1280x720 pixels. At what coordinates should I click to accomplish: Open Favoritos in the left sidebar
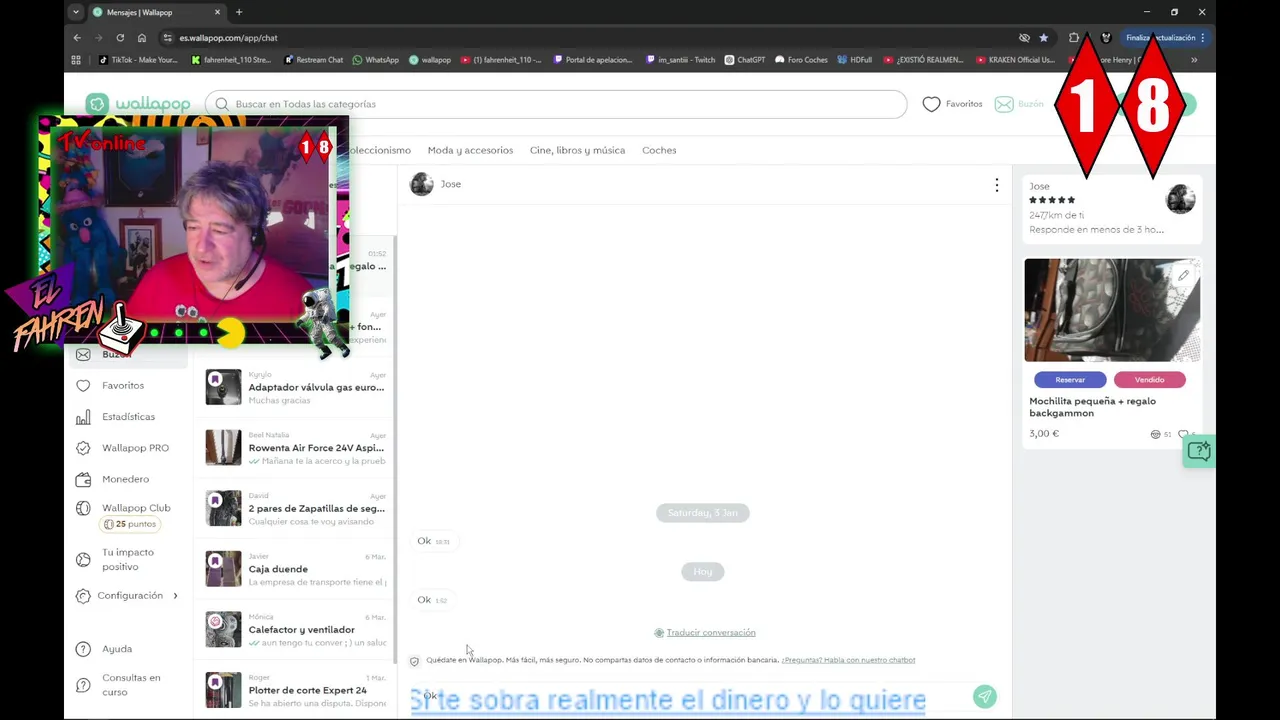123,385
